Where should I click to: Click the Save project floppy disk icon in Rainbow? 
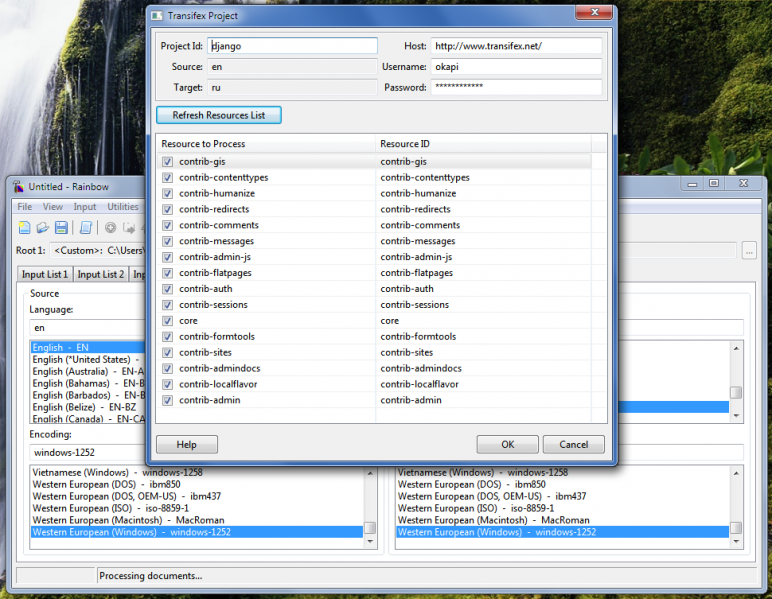point(61,227)
